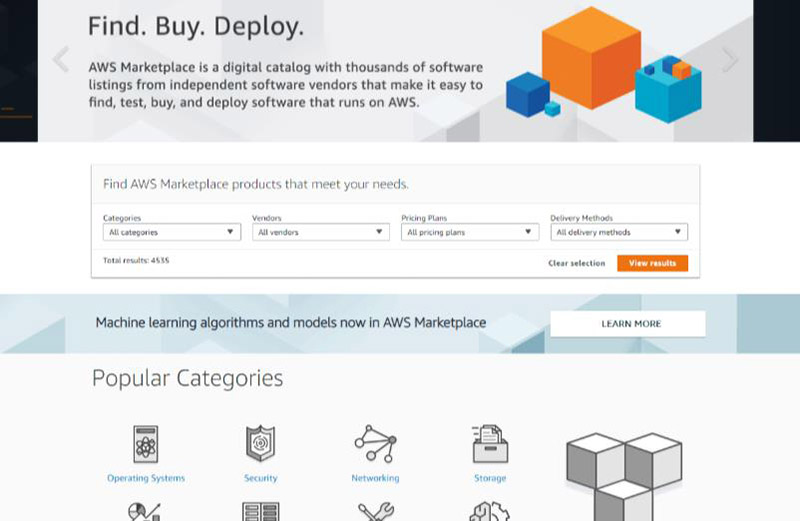Open the Networking category link
The image size is (800, 521).
(x=376, y=478)
